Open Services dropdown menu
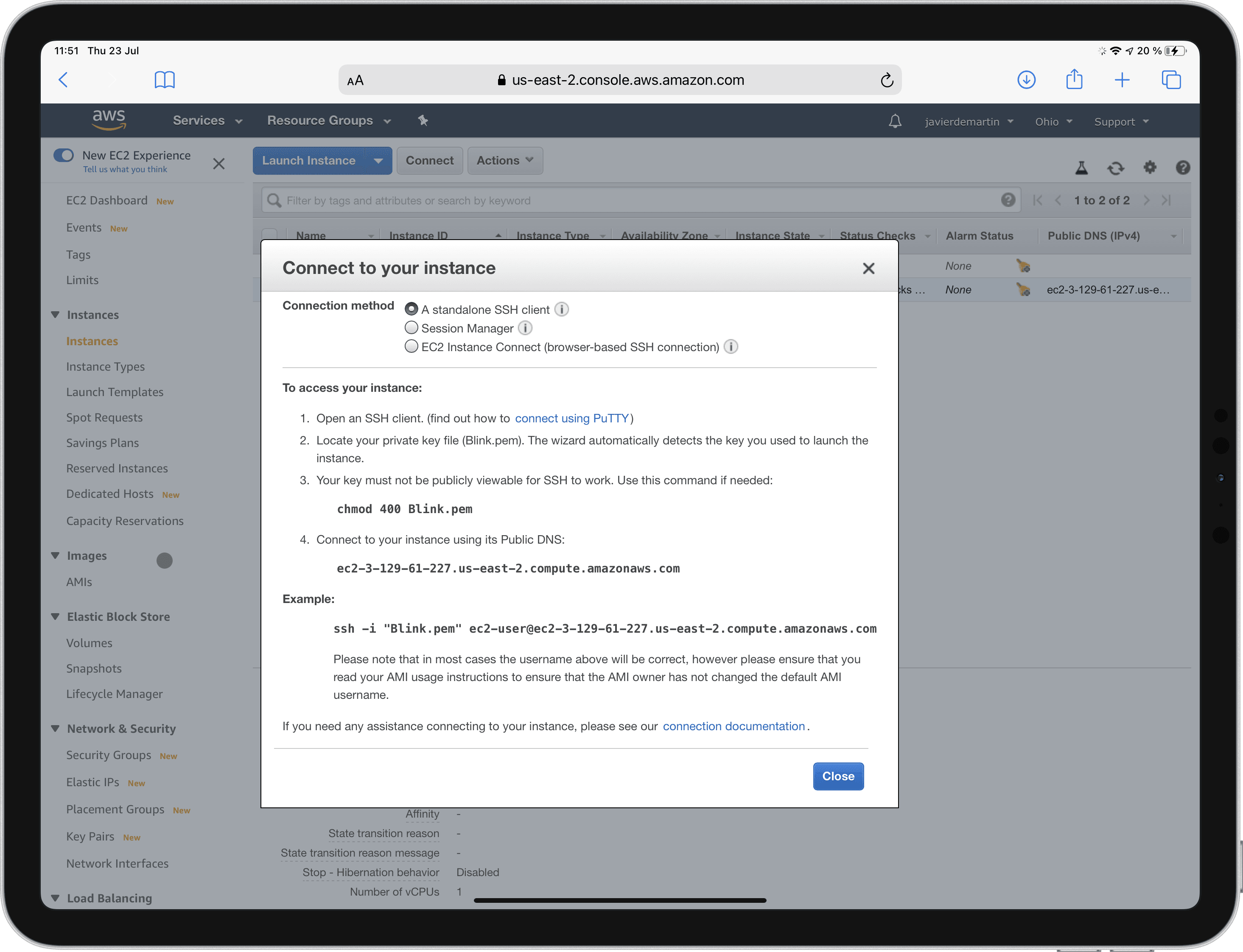The height and width of the screenshot is (952, 1243). click(207, 121)
